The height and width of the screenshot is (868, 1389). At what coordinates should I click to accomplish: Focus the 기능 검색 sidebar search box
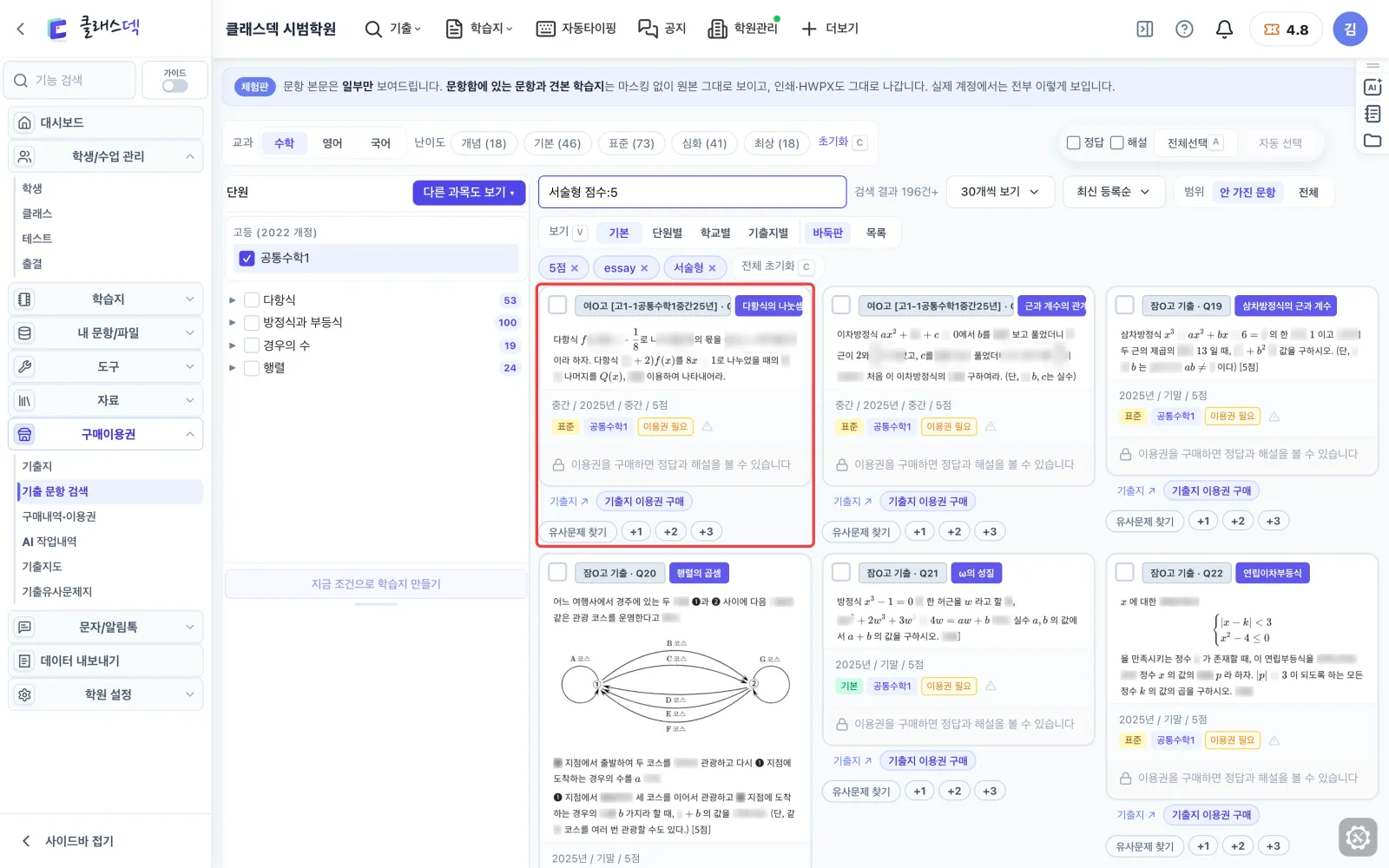pos(70,81)
